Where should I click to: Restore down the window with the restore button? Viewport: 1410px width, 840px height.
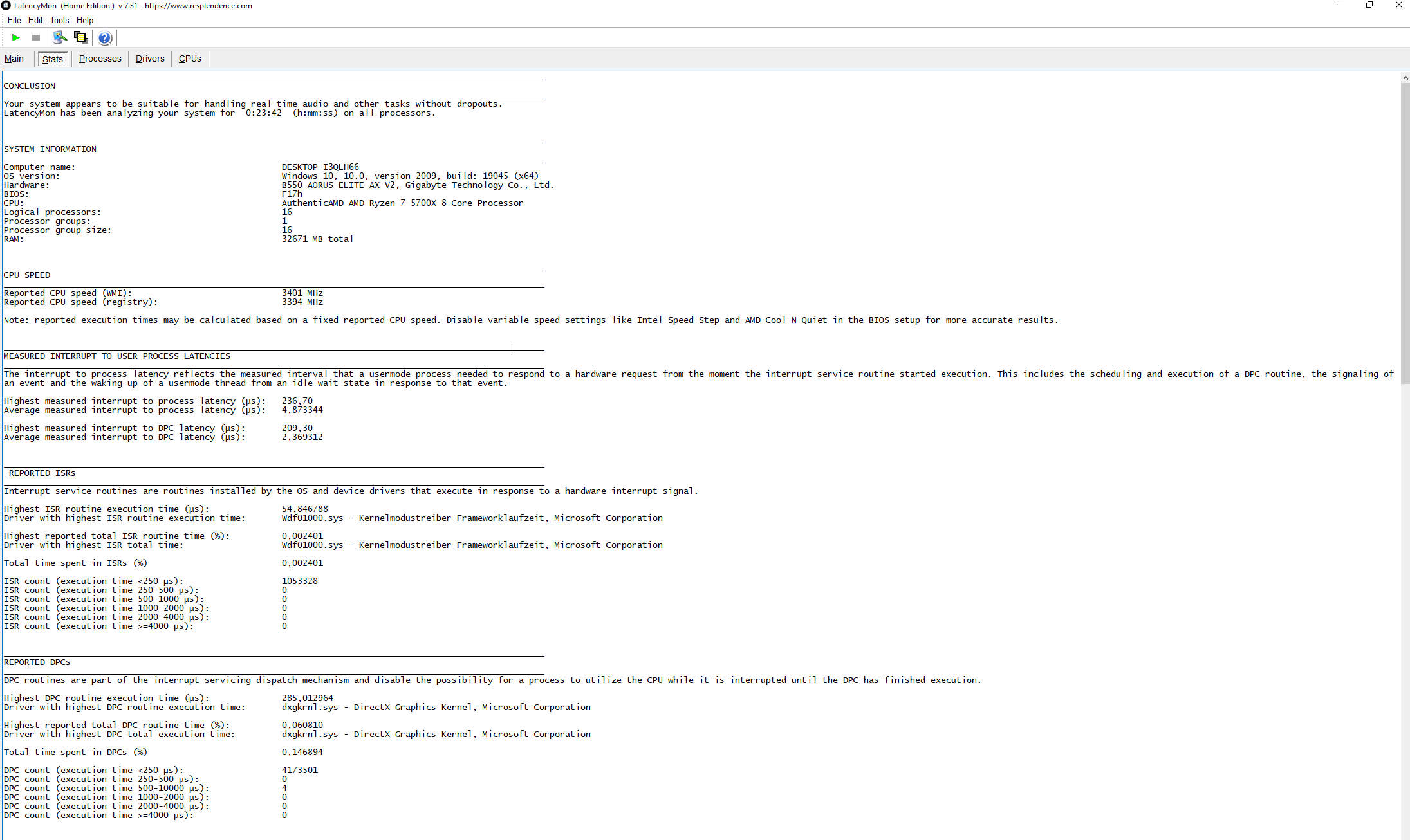click(x=1369, y=5)
